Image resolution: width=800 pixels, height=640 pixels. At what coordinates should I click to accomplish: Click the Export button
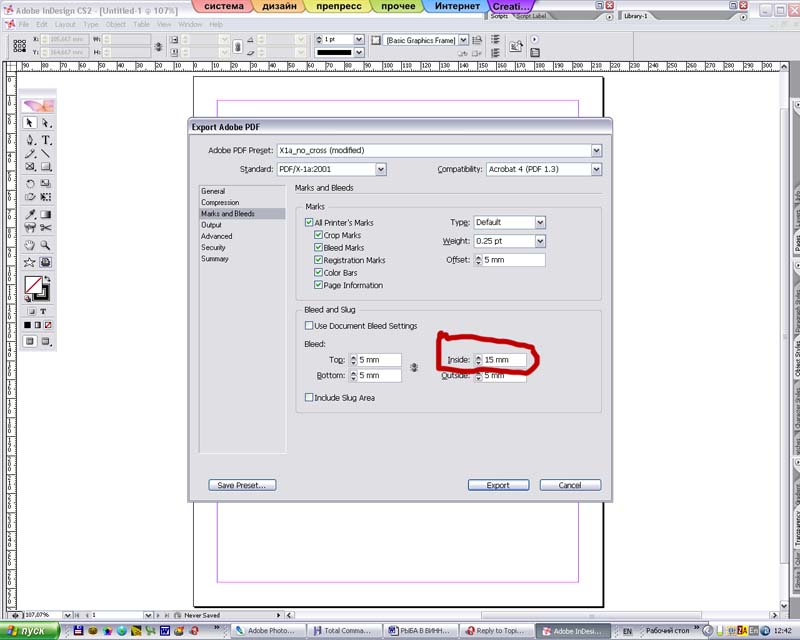[498, 485]
